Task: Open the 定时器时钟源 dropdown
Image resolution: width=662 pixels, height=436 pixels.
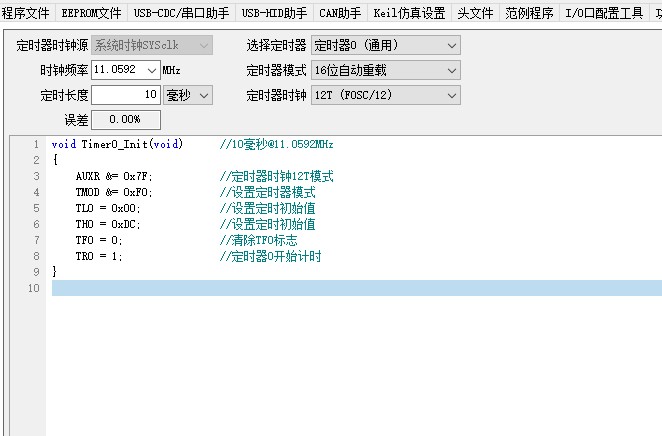Action: pyautogui.click(x=152, y=45)
